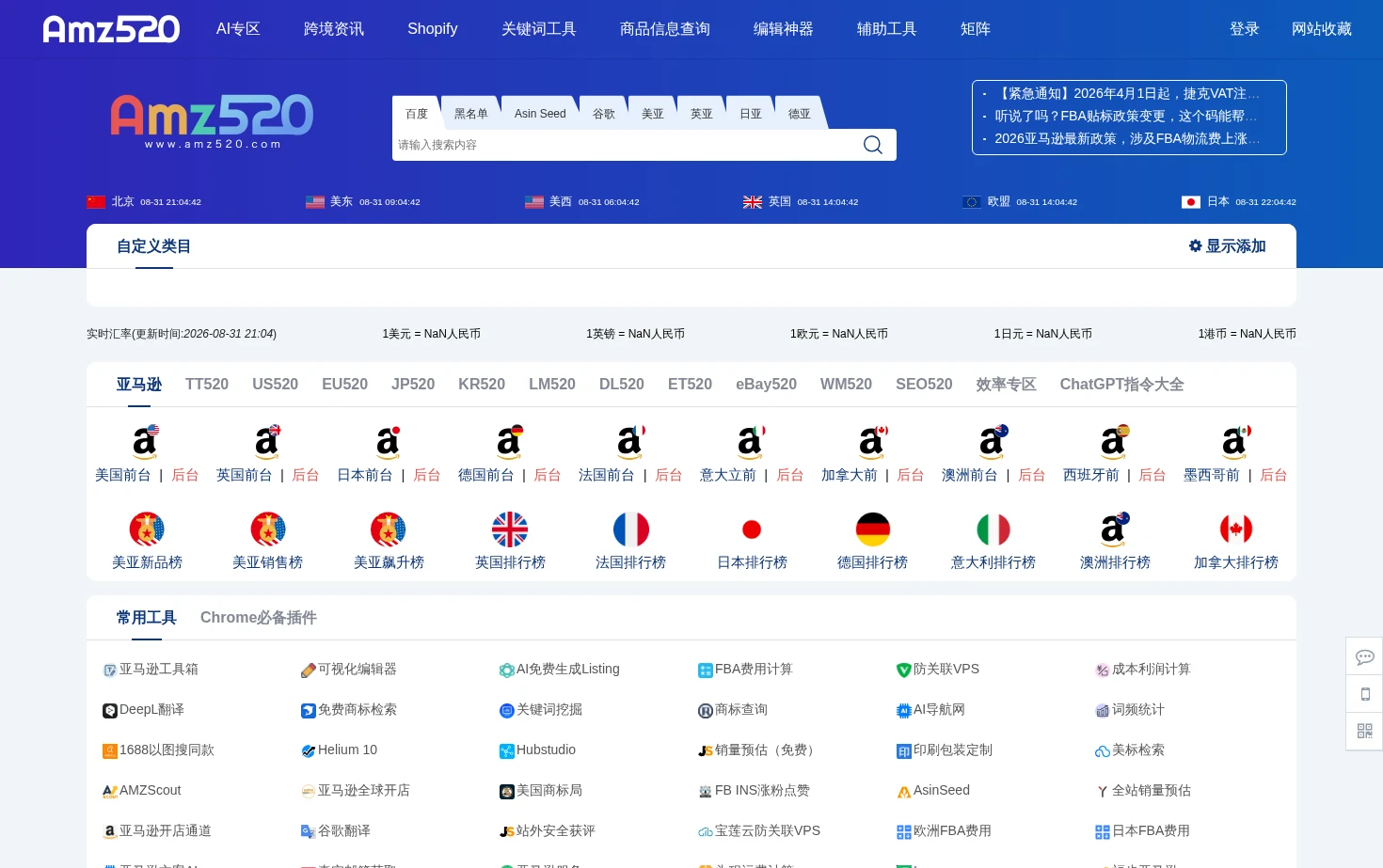
Task: Open the 关键词工具 nav menu
Action: click(x=539, y=29)
